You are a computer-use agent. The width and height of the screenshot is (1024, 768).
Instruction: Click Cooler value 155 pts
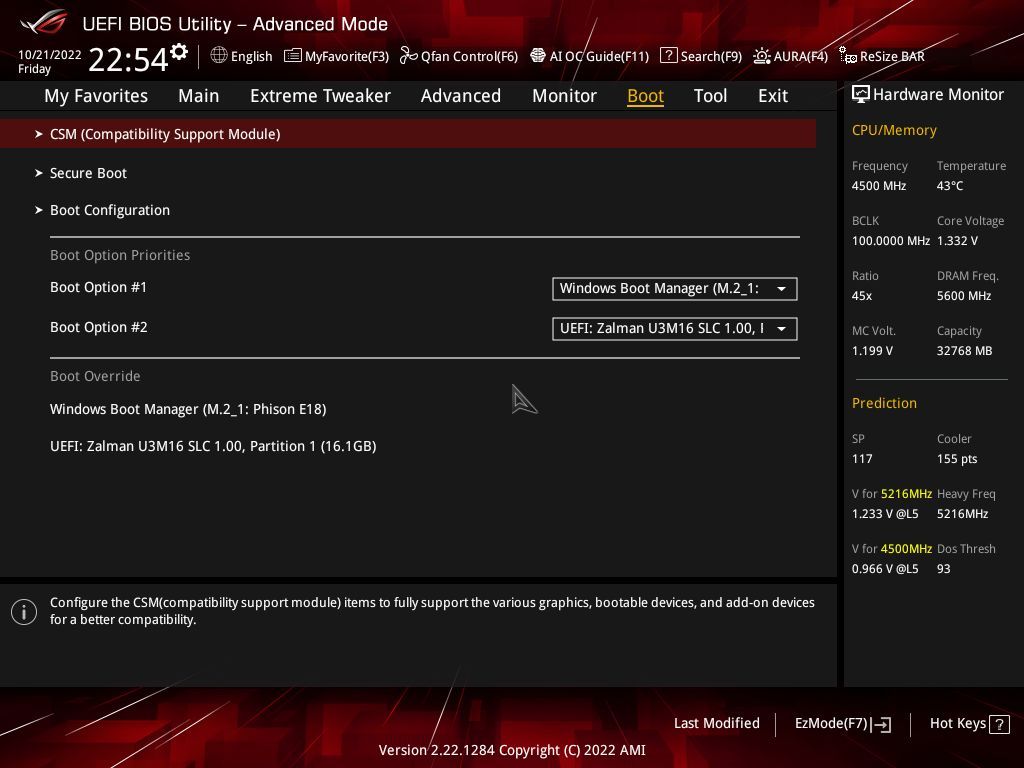coord(957,459)
